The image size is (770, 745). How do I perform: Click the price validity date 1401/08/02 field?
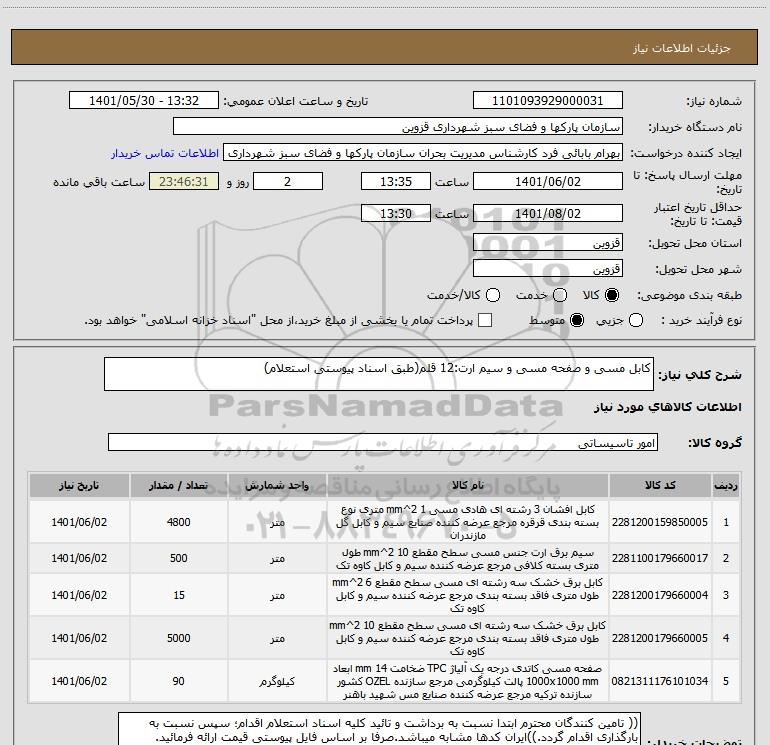[548, 214]
